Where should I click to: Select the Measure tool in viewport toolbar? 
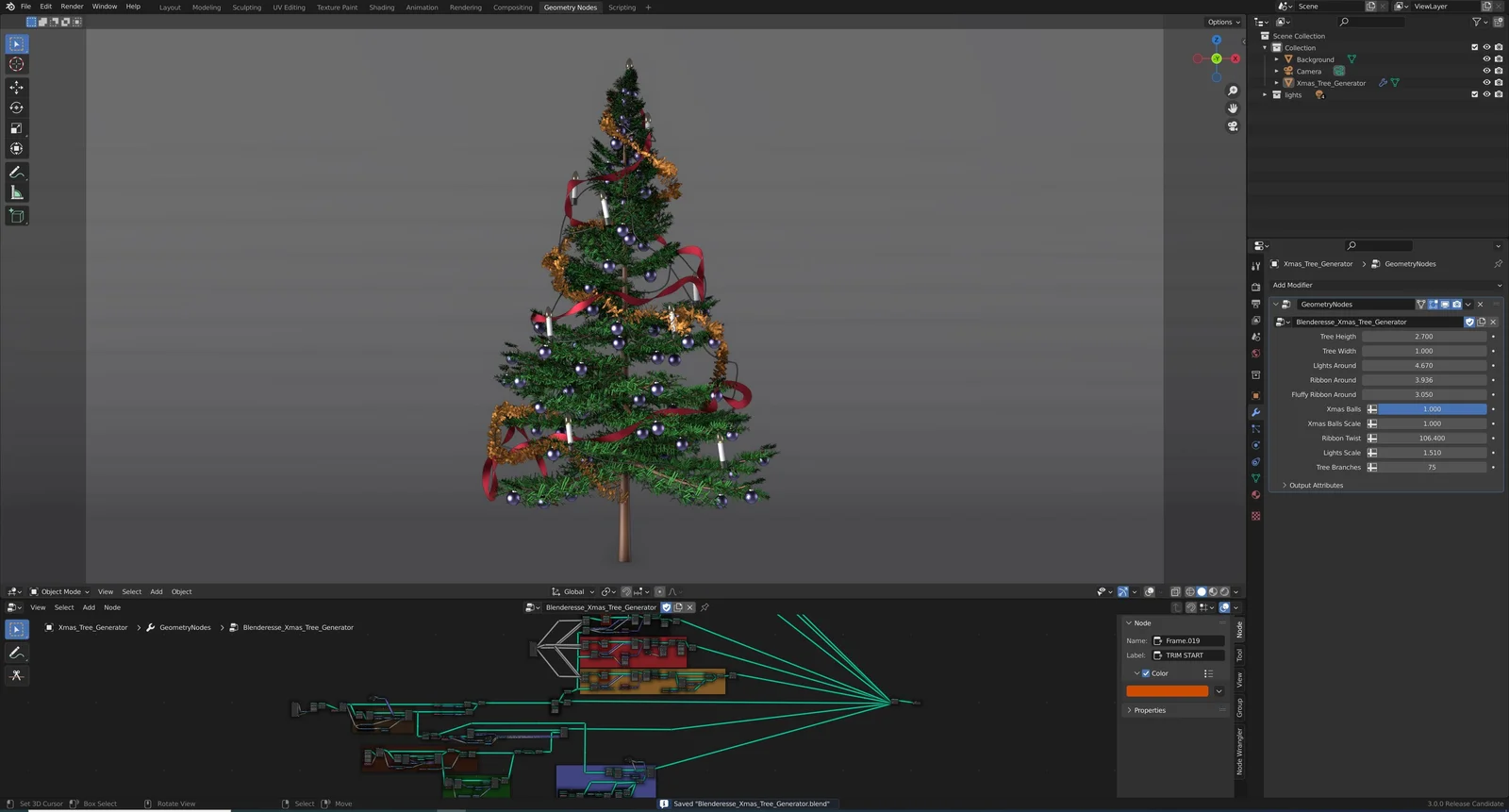pos(16,193)
